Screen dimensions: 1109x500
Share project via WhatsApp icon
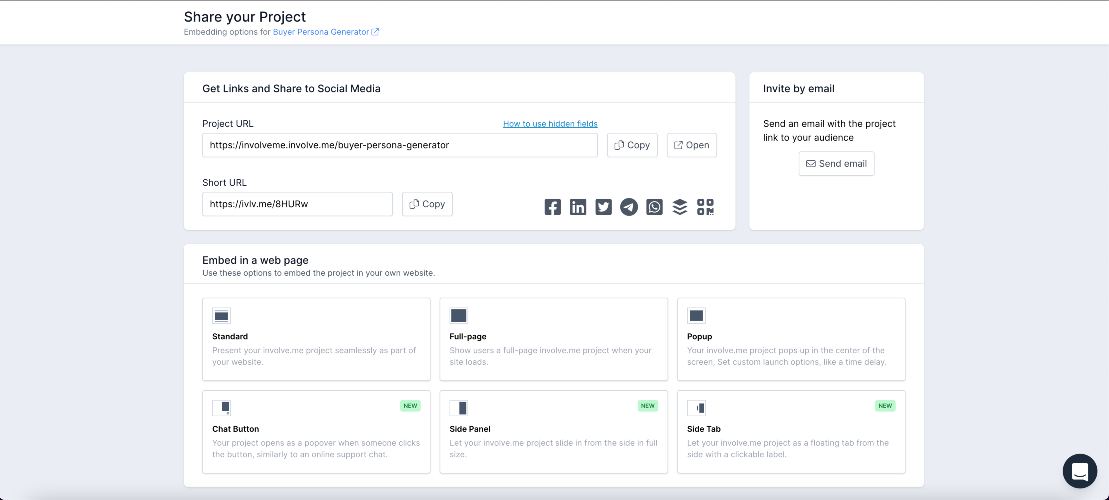coord(654,207)
